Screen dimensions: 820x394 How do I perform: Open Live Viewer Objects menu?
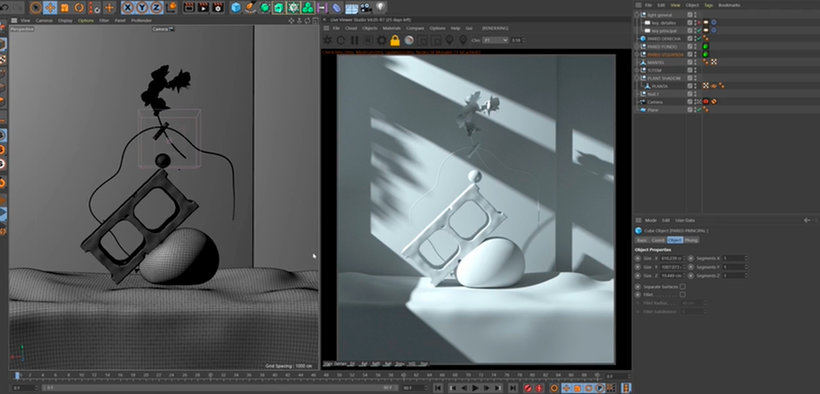370,28
